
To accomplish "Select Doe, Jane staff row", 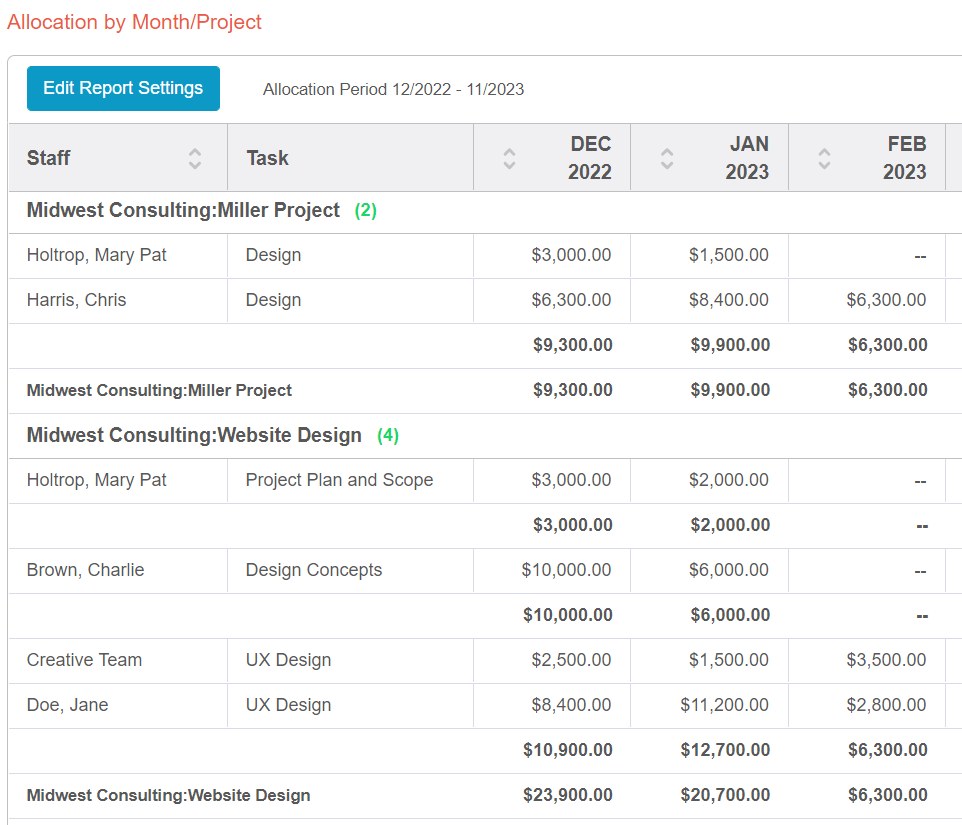I will point(67,705).
